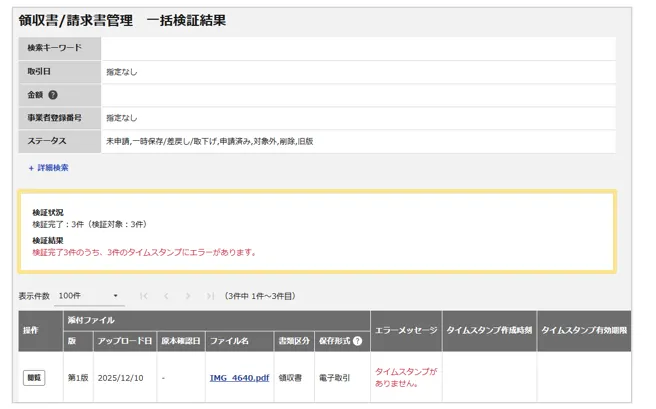Click the エラーメッセージ column header
The height and width of the screenshot is (409, 656).
coord(404,330)
